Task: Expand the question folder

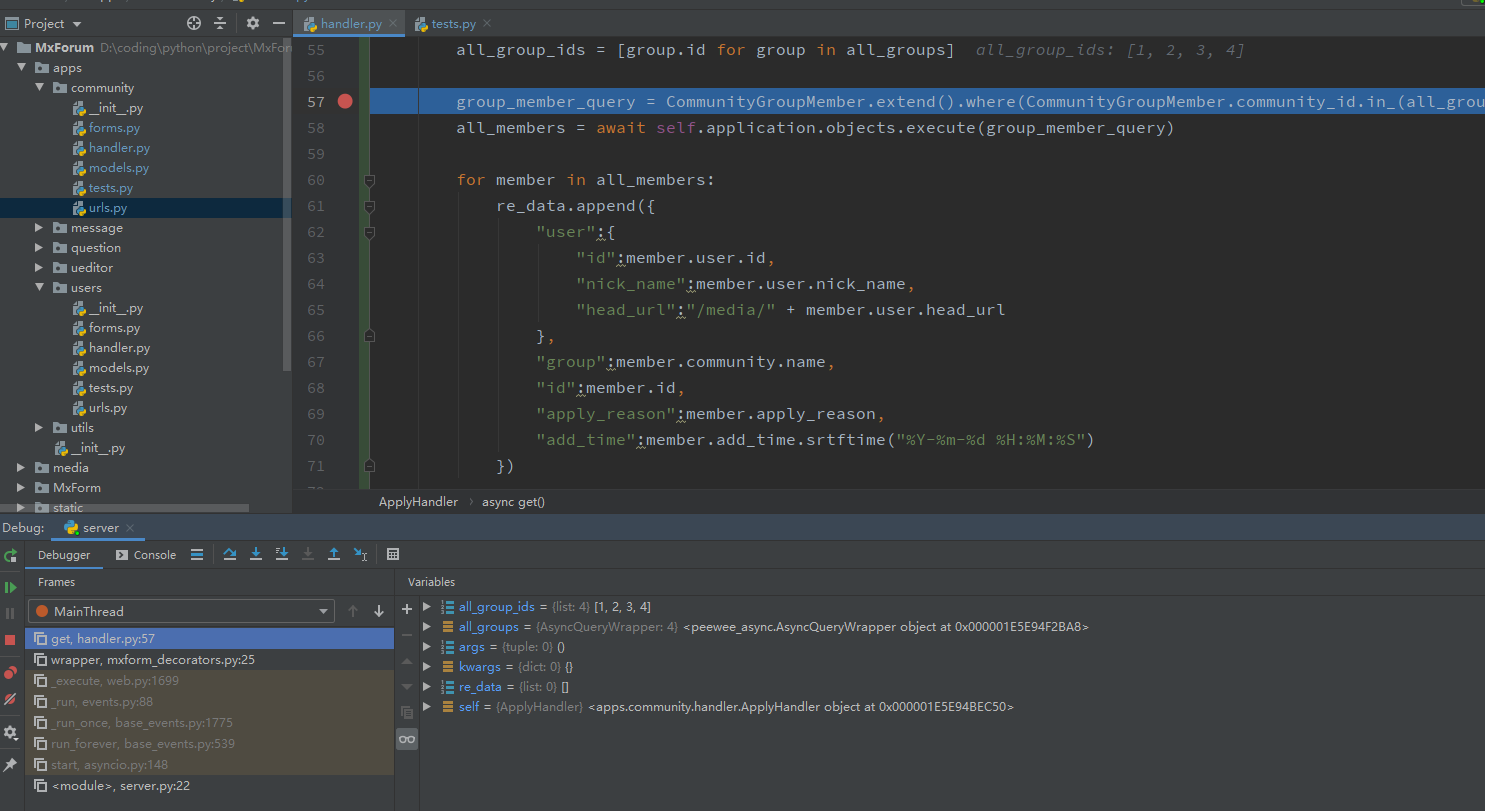Action: [39, 247]
